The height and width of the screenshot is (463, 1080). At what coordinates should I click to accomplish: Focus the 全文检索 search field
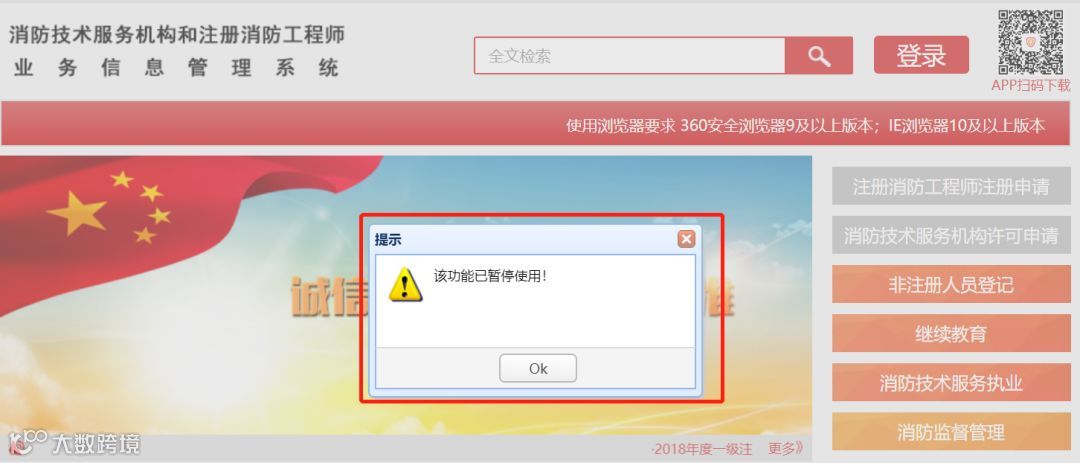coord(630,56)
